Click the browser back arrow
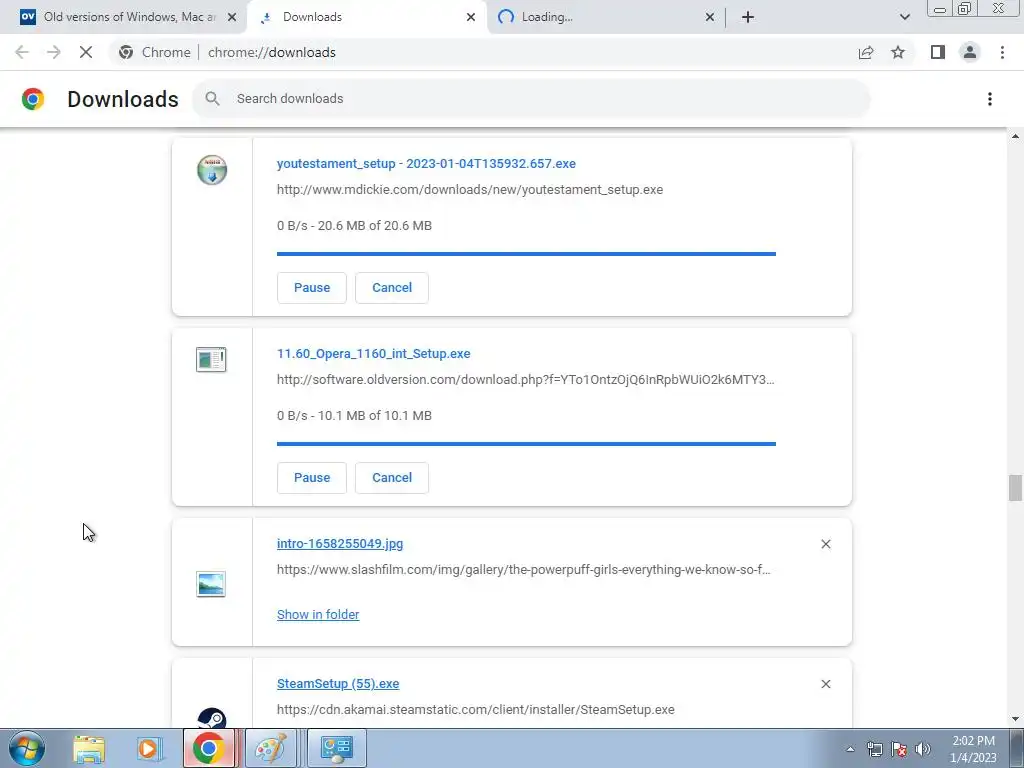This screenshot has height=768, width=1024. [22, 52]
